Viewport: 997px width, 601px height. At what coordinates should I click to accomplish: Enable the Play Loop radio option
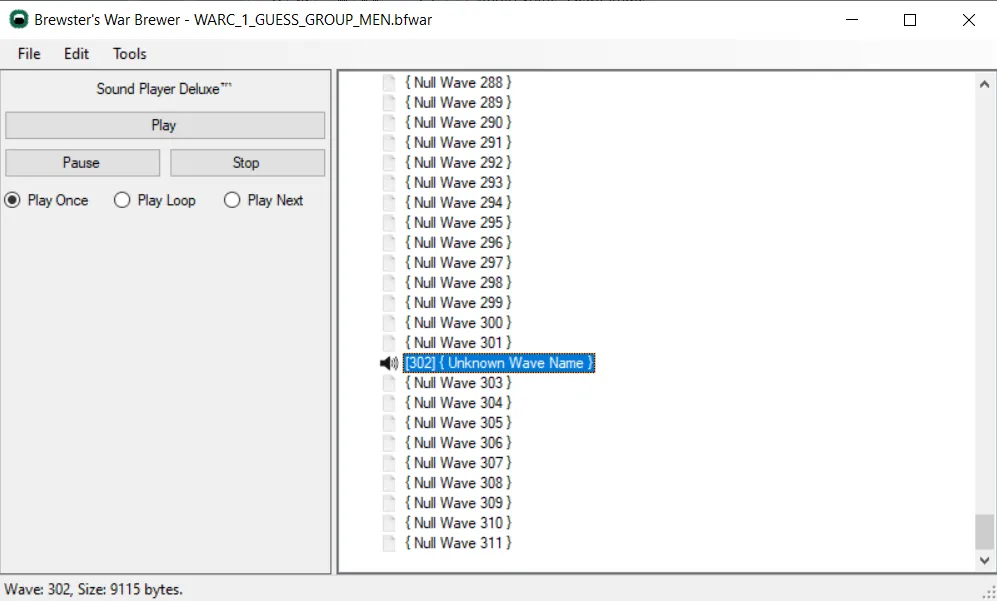(x=122, y=200)
